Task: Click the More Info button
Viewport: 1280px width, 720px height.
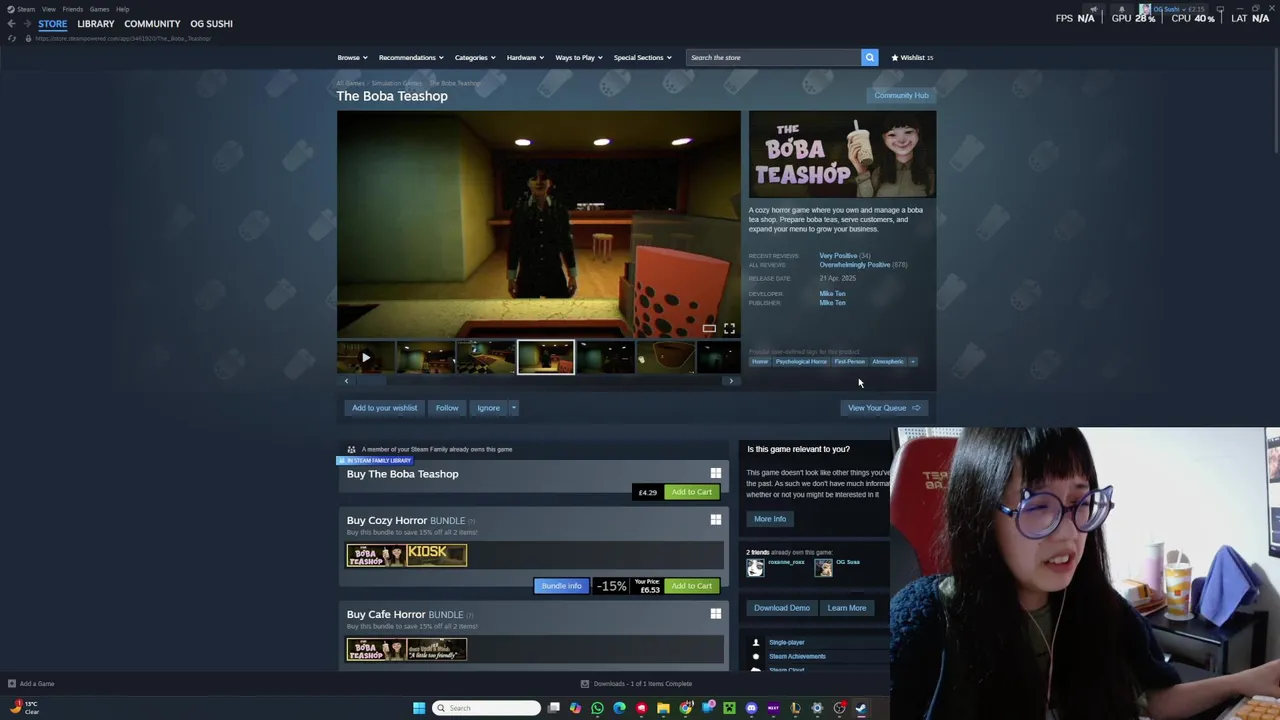Action: 770,519
